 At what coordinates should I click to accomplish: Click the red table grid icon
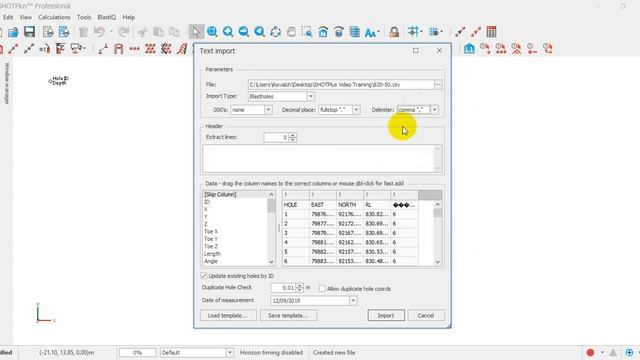pyautogui.click(x=491, y=32)
